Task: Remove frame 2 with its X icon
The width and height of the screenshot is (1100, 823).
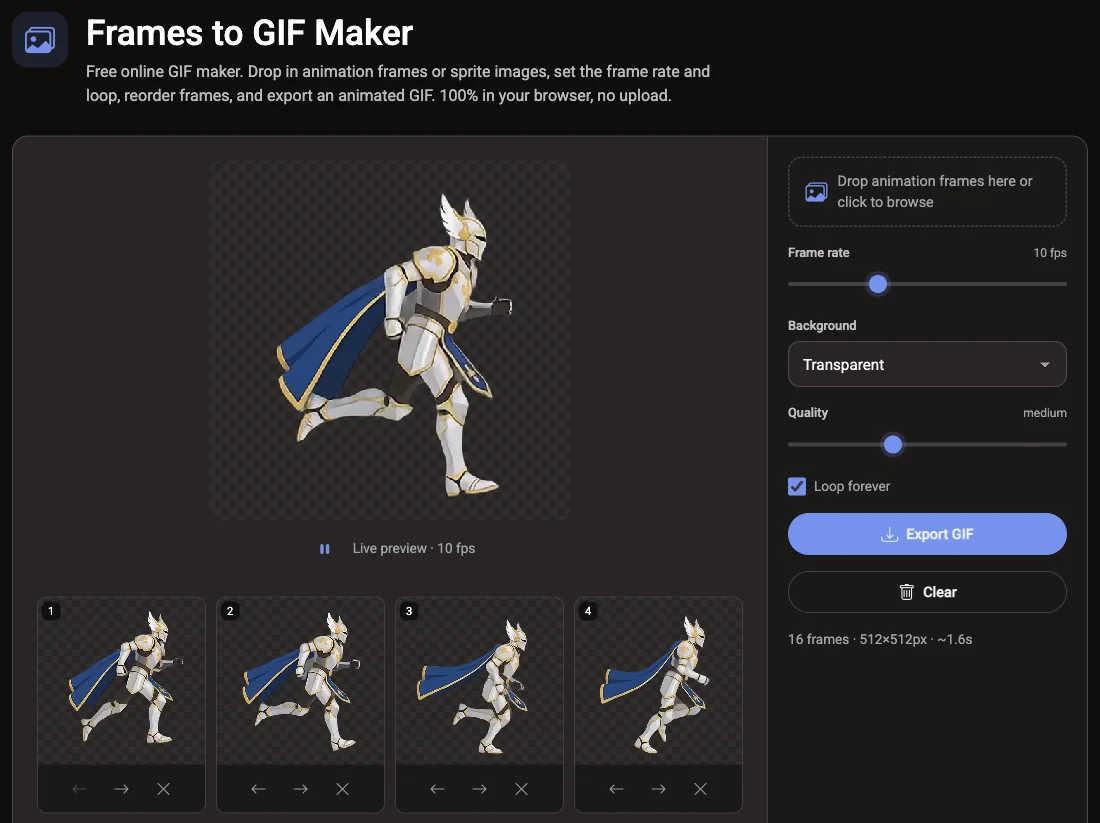Action: pos(342,789)
